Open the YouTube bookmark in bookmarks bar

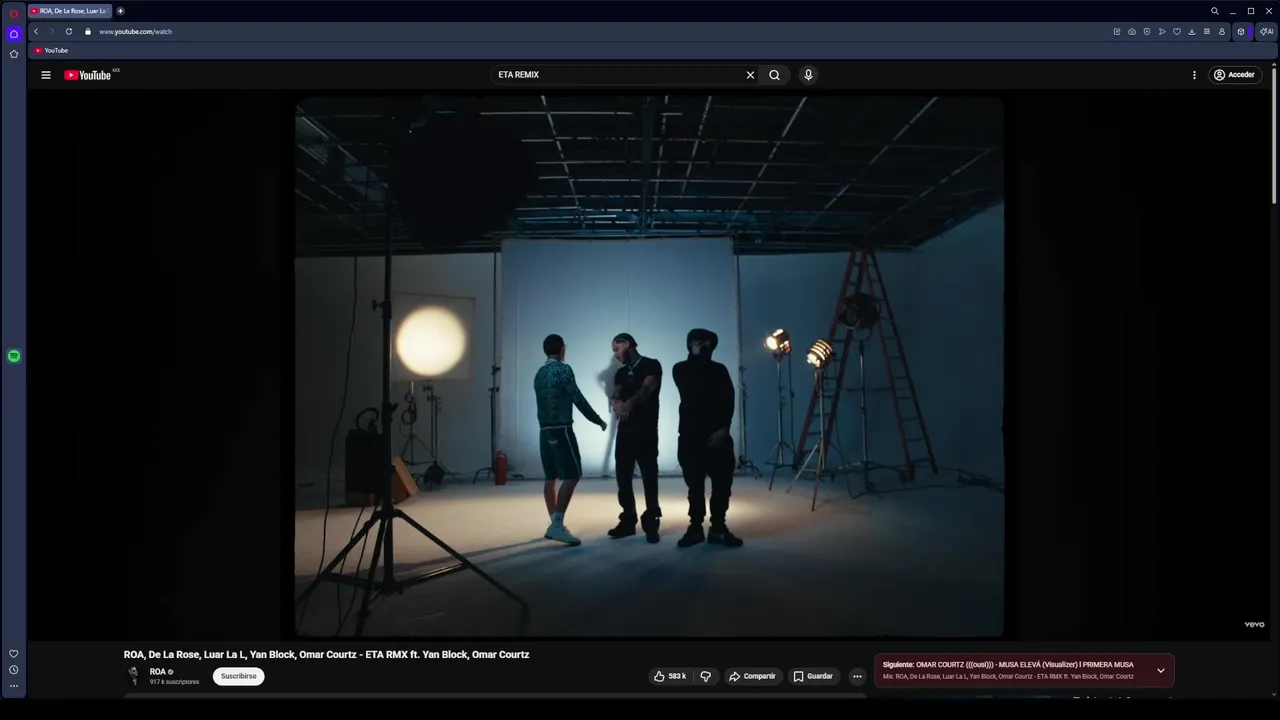51,50
